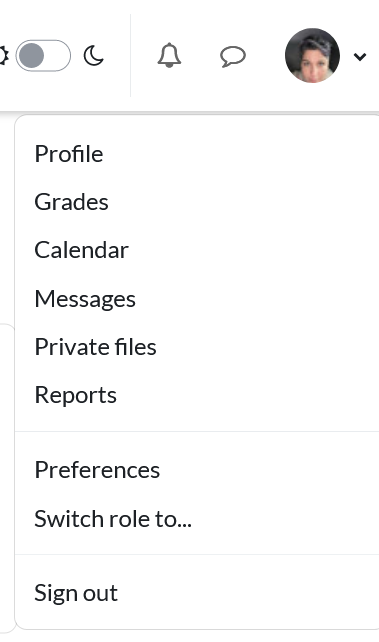
Task: Open the notifications bell
Action: point(169,55)
